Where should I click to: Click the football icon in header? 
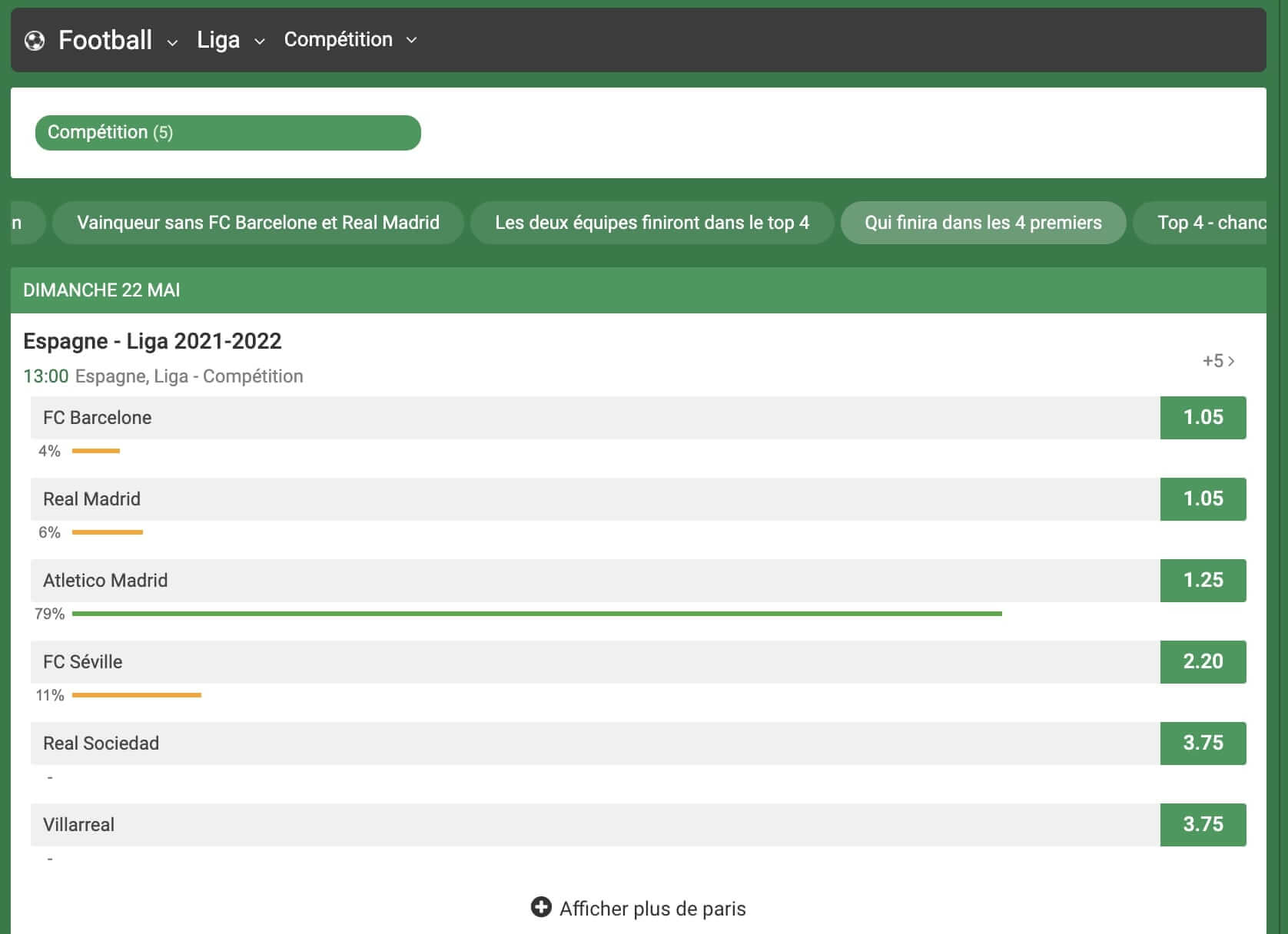pos(35,41)
